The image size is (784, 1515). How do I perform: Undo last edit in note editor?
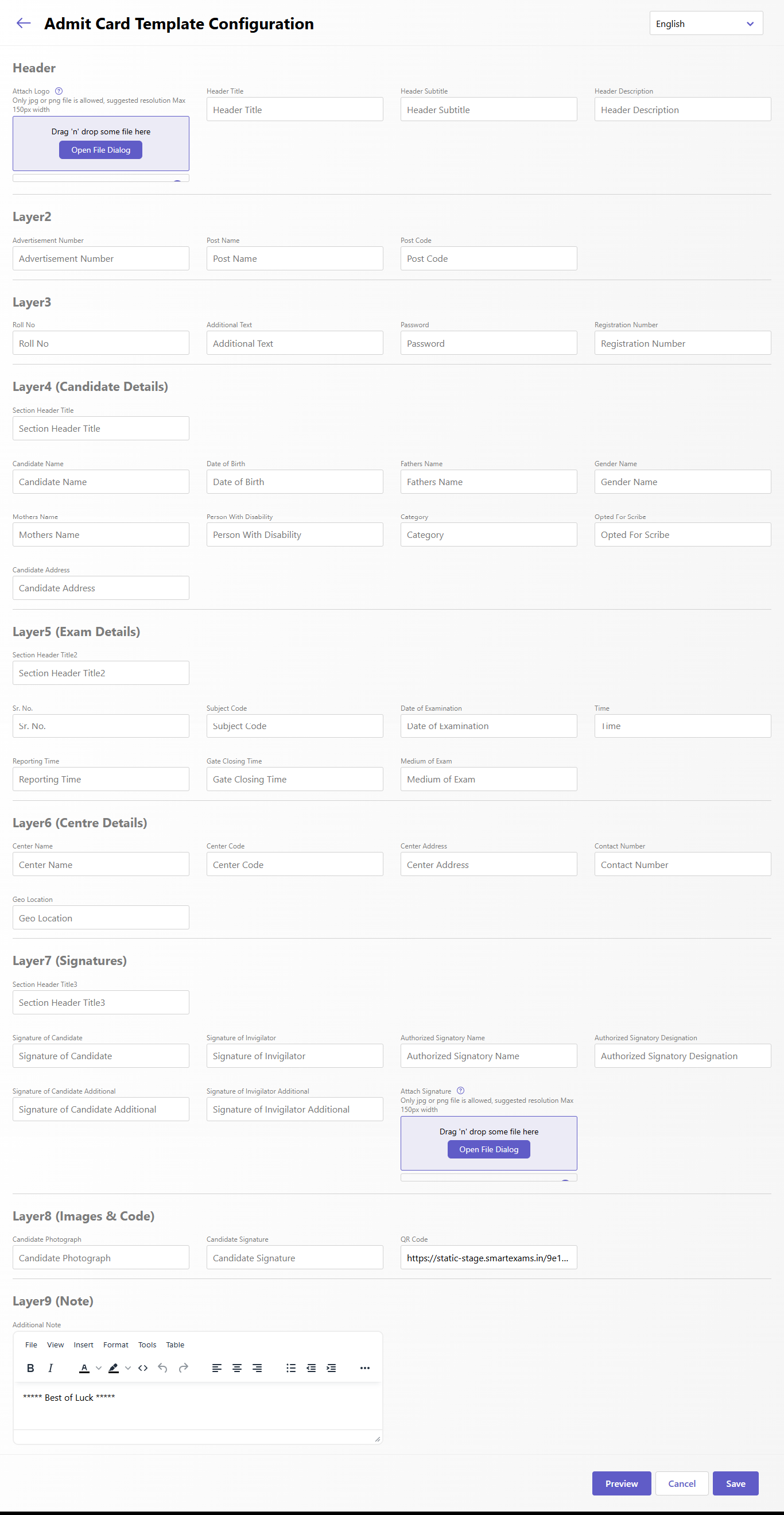pyautogui.click(x=163, y=1368)
